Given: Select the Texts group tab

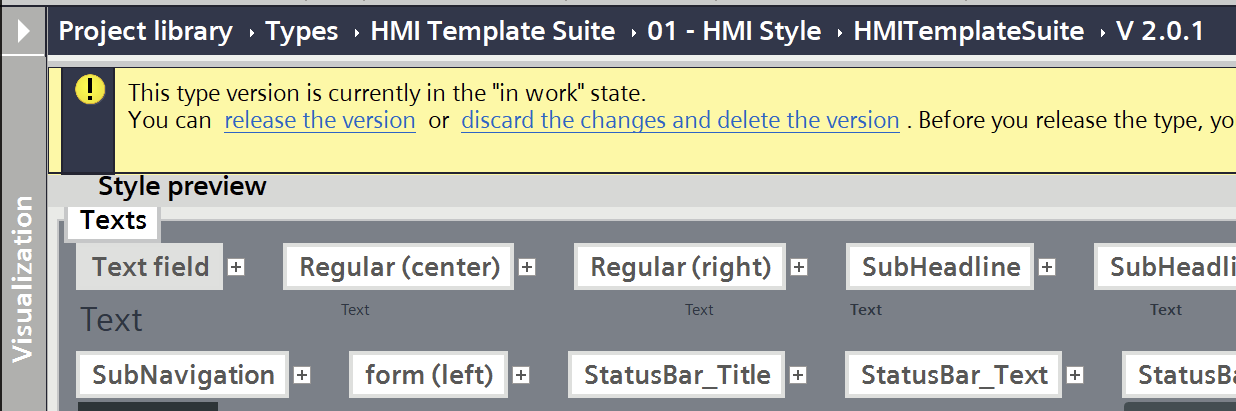Looking at the screenshot, I should 113,221.
